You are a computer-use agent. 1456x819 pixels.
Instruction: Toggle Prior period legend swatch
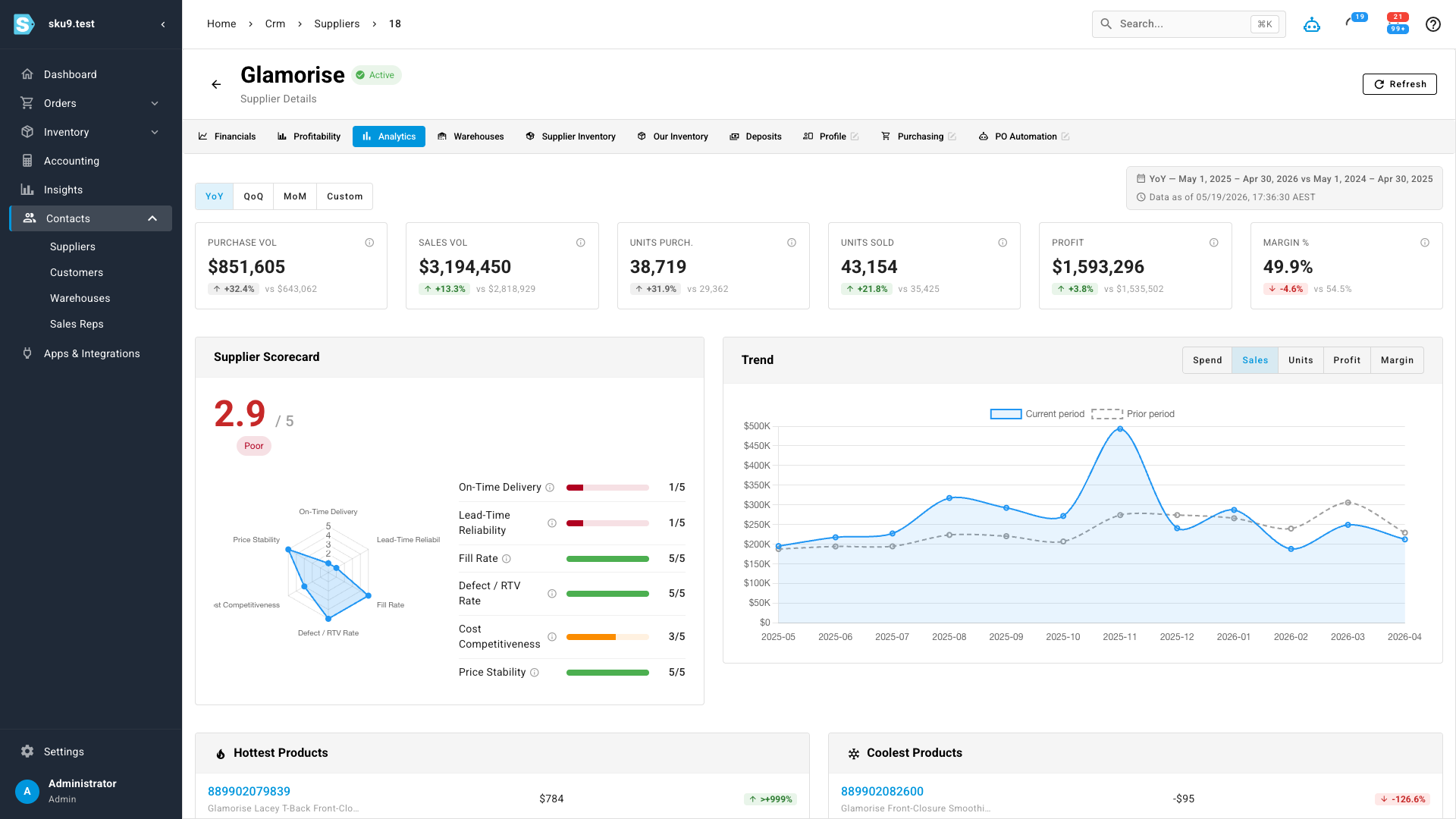(x=1107, y=414)
